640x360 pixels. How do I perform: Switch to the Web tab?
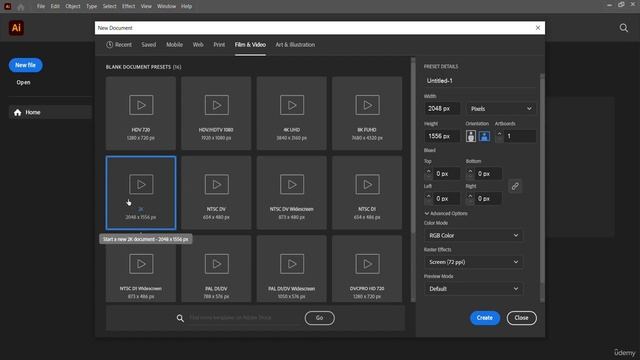[198, 45]
